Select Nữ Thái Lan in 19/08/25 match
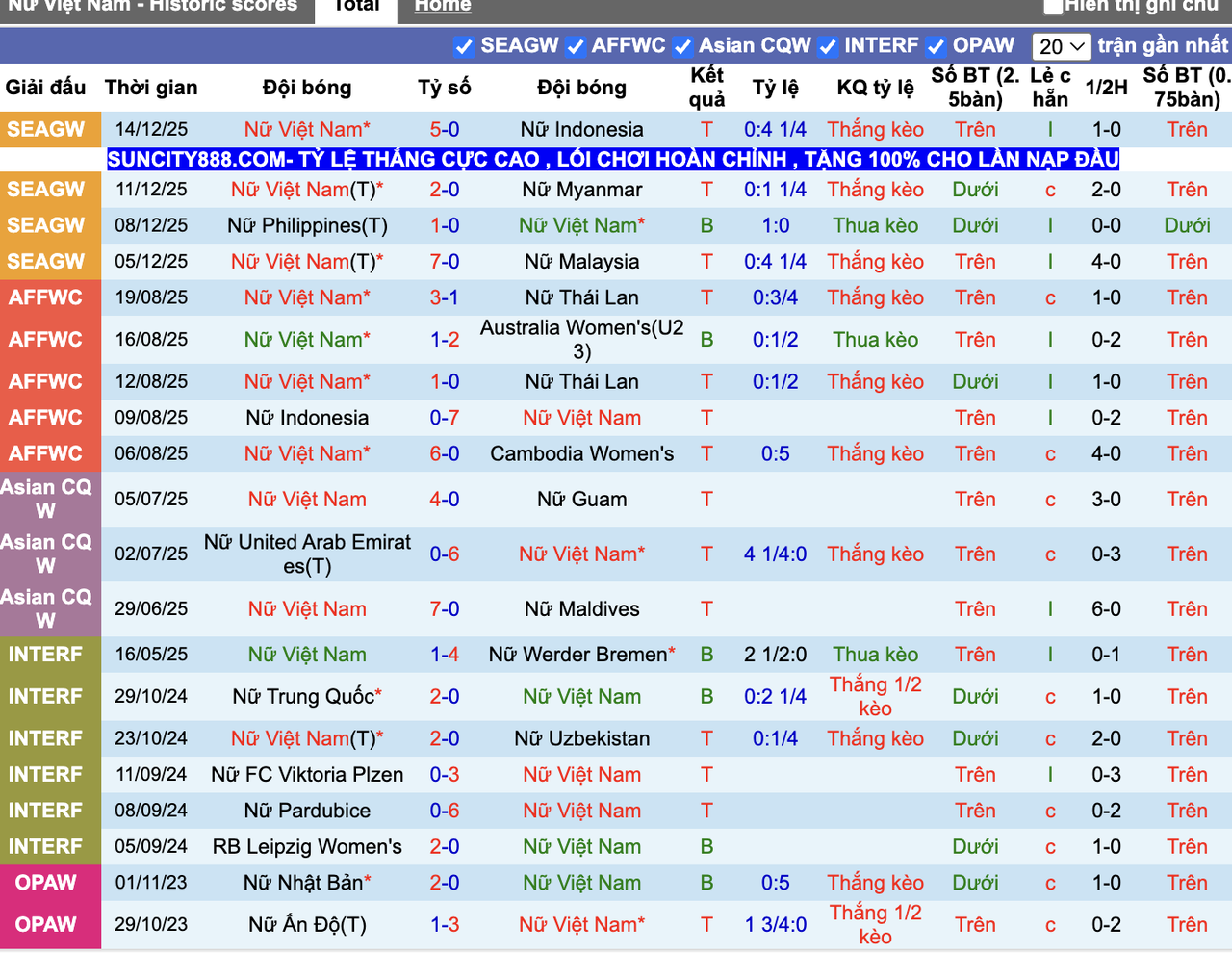The image size is (1232, 954). pyautogui.click(x=582, y=298)
